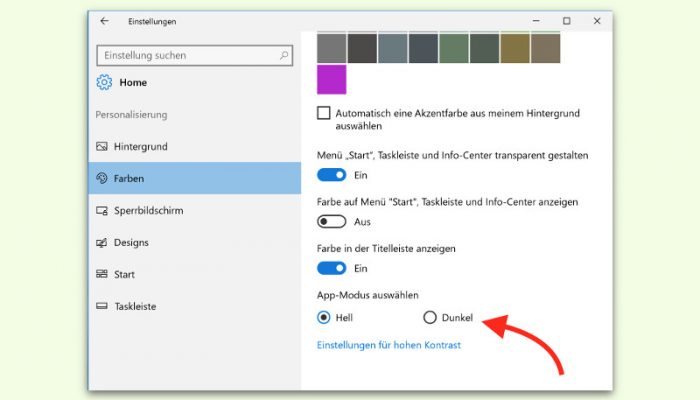This screenshot has width=700, height=400.
Task: Pick the olive gold color swatch
Action: (515, 48)
